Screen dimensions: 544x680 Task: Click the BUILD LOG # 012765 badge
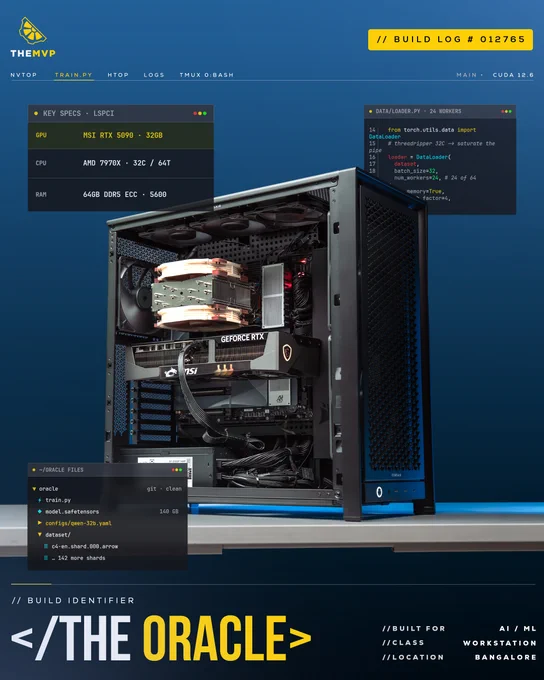click(450, 39)
